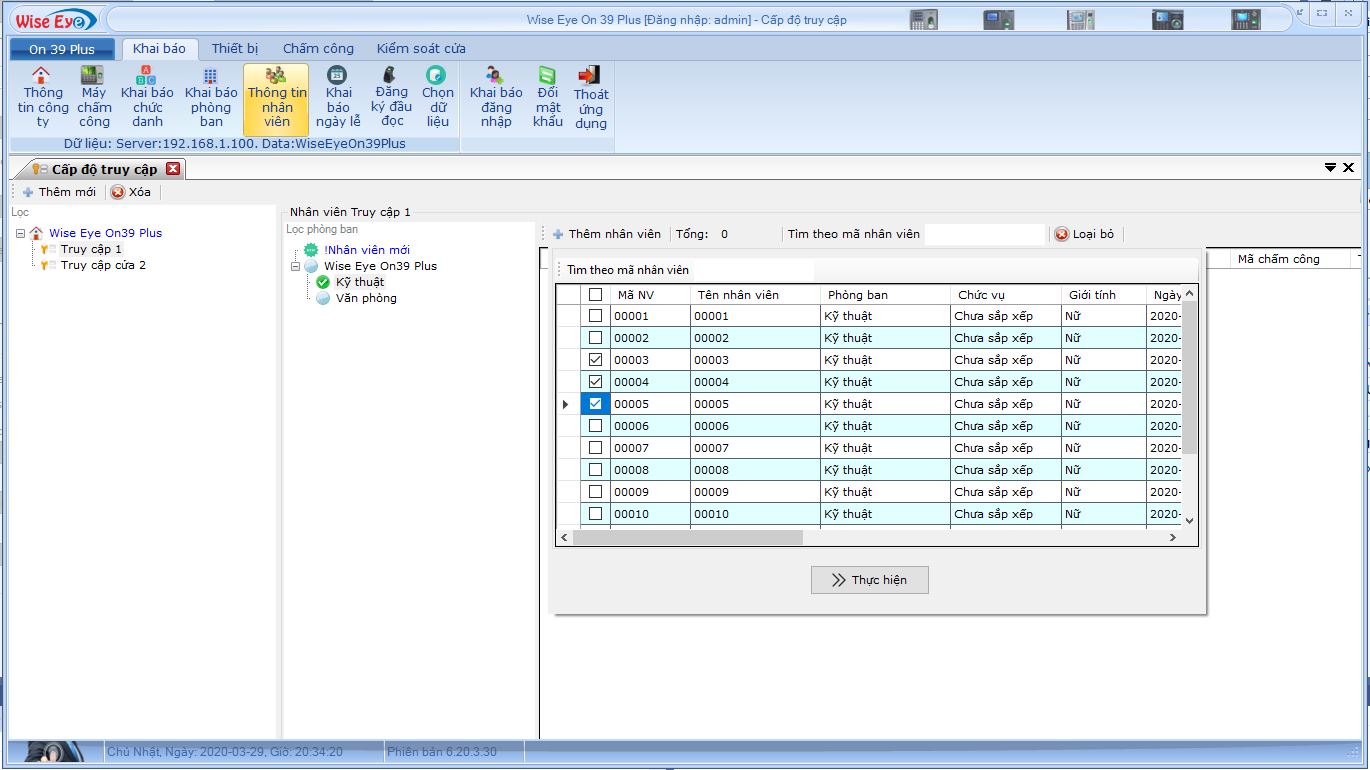Viewport: 1370px width, 770px height.
Task: Click the Đổi mật khẩu icon
Action: (547, 76)
